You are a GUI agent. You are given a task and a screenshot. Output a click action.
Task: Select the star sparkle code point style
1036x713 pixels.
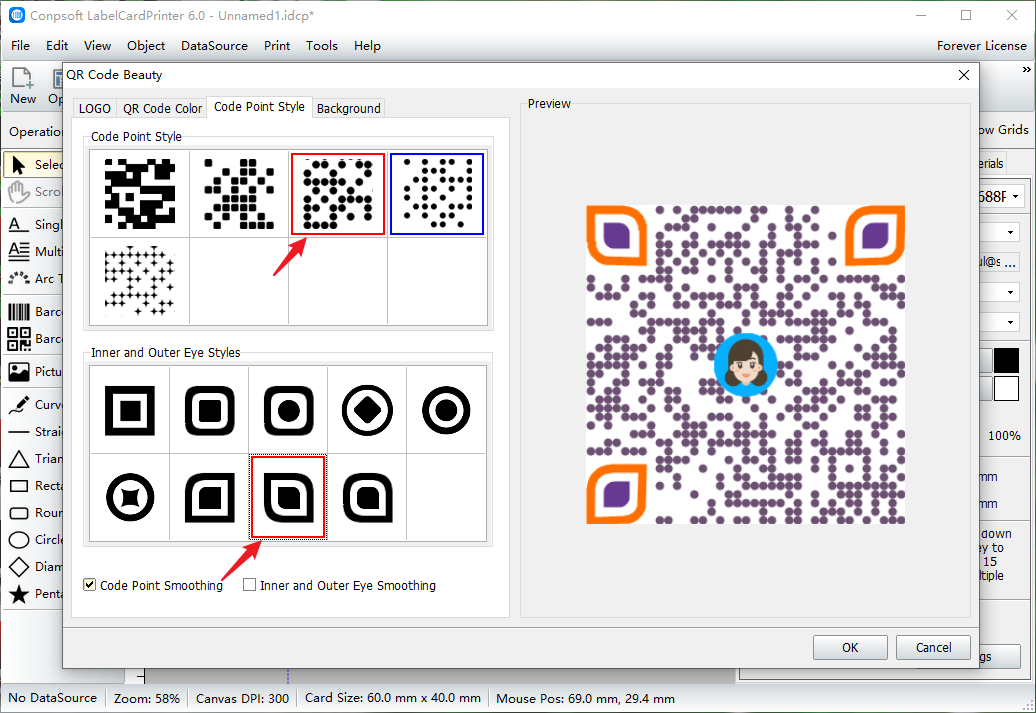coord(139,281)
